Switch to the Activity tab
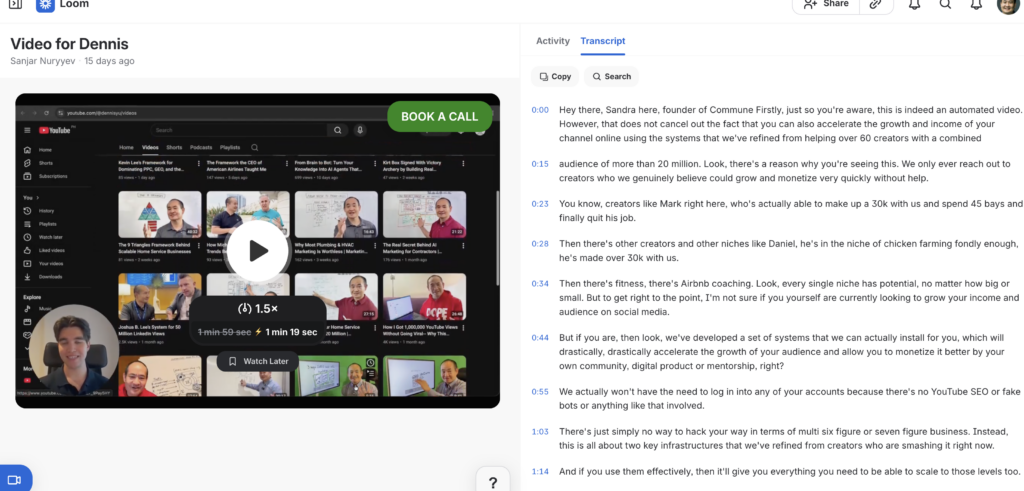 tap(553, 41)
